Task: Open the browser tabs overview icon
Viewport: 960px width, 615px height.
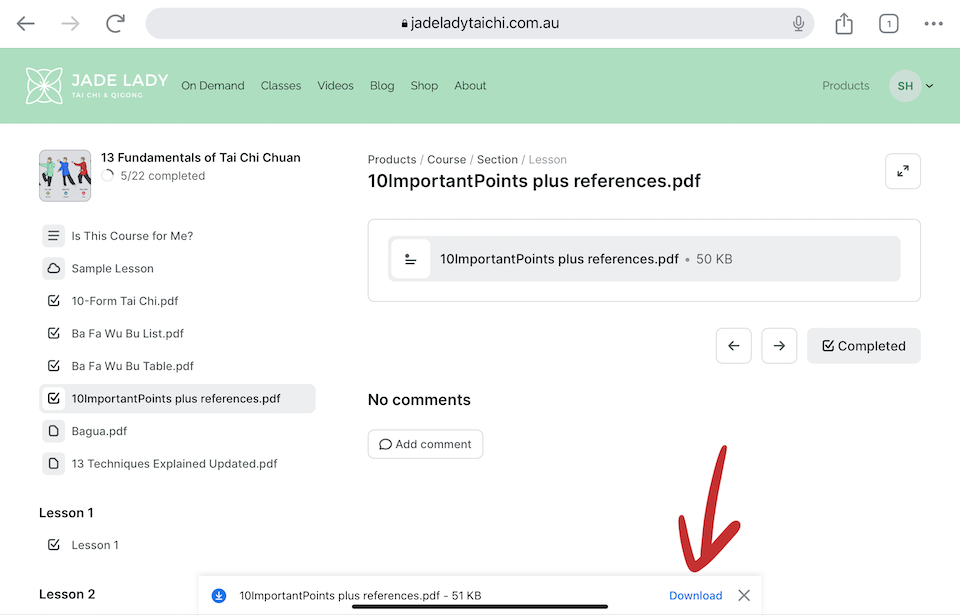Action: click(x=888, y=23)
